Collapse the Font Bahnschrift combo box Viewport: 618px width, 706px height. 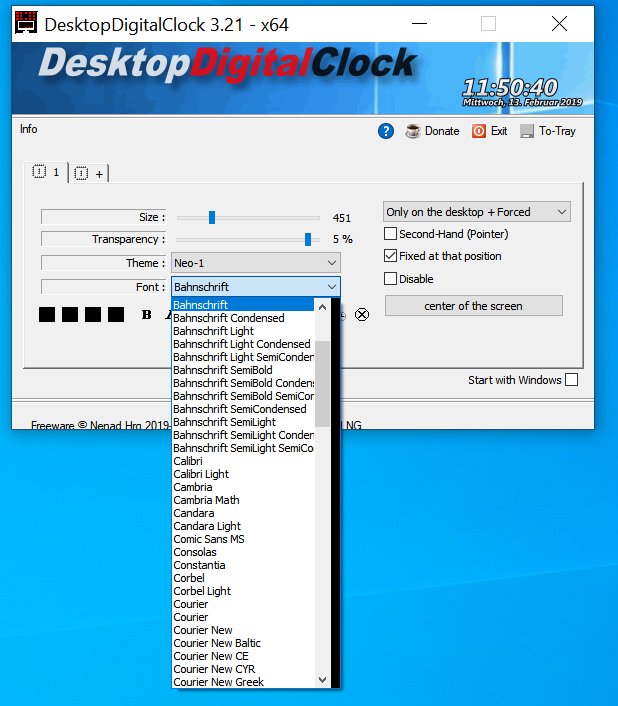pyautogui.click(x=256, y=287)
